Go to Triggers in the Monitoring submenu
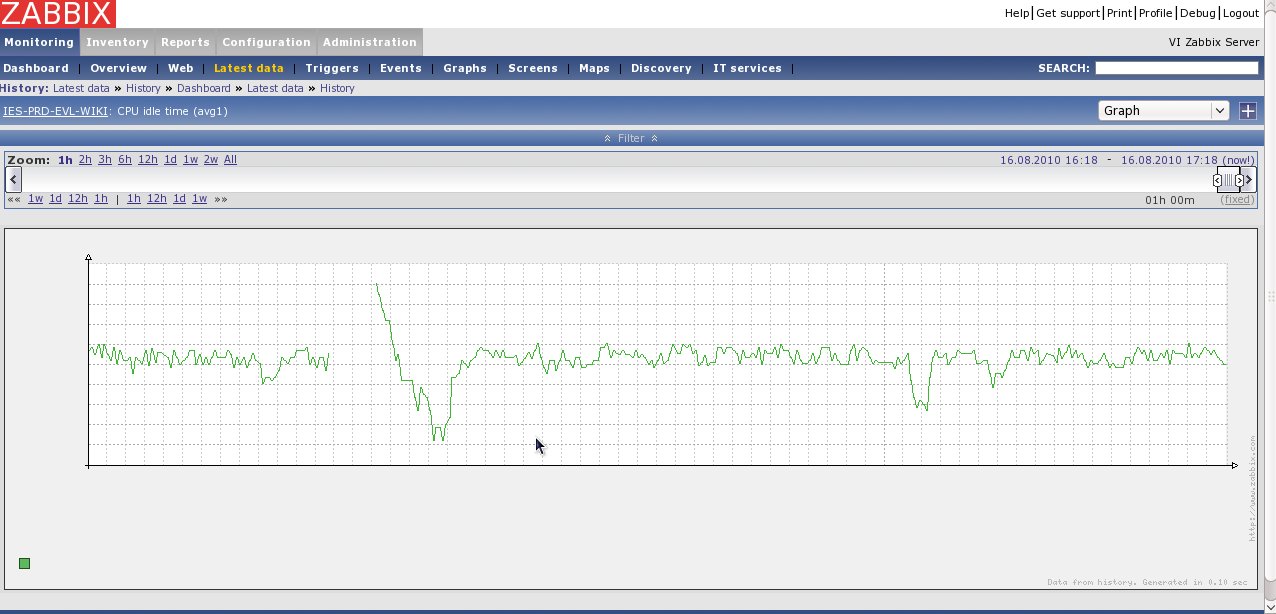This screenshot has width=1276, height=614. tap(331, 68)
